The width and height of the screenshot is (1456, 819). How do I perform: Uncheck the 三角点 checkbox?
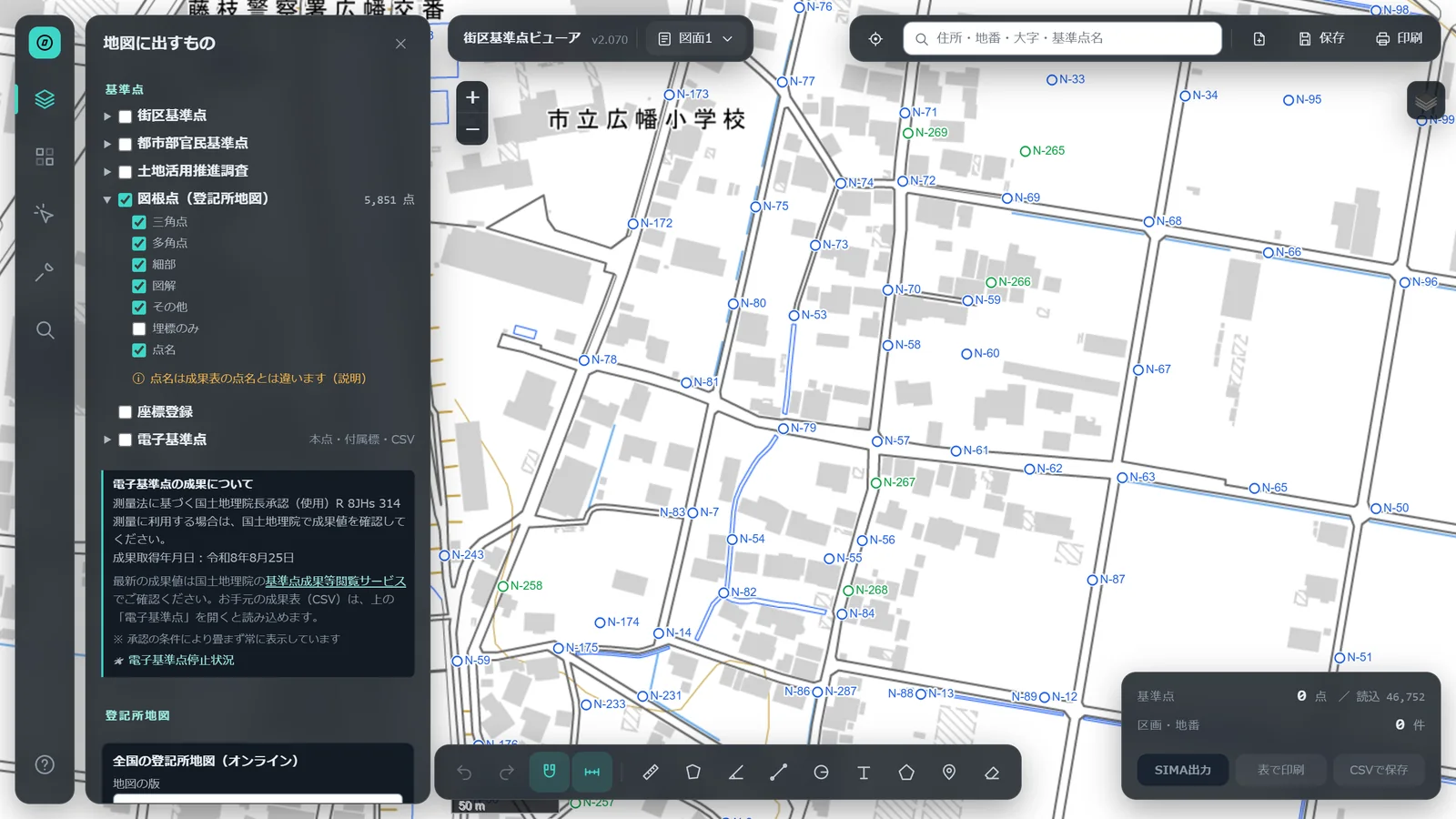[139, 222]
